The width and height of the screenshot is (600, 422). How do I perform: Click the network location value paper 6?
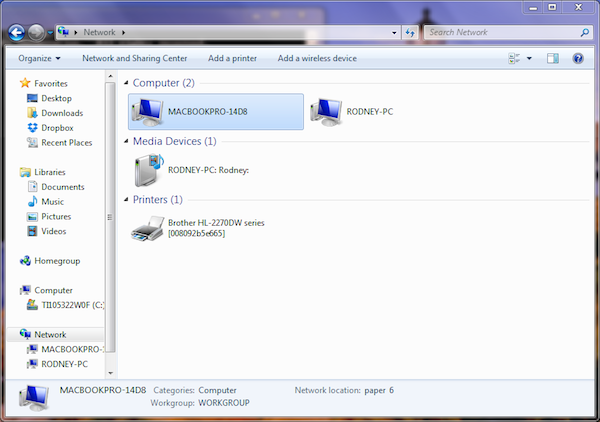point(379,390)
